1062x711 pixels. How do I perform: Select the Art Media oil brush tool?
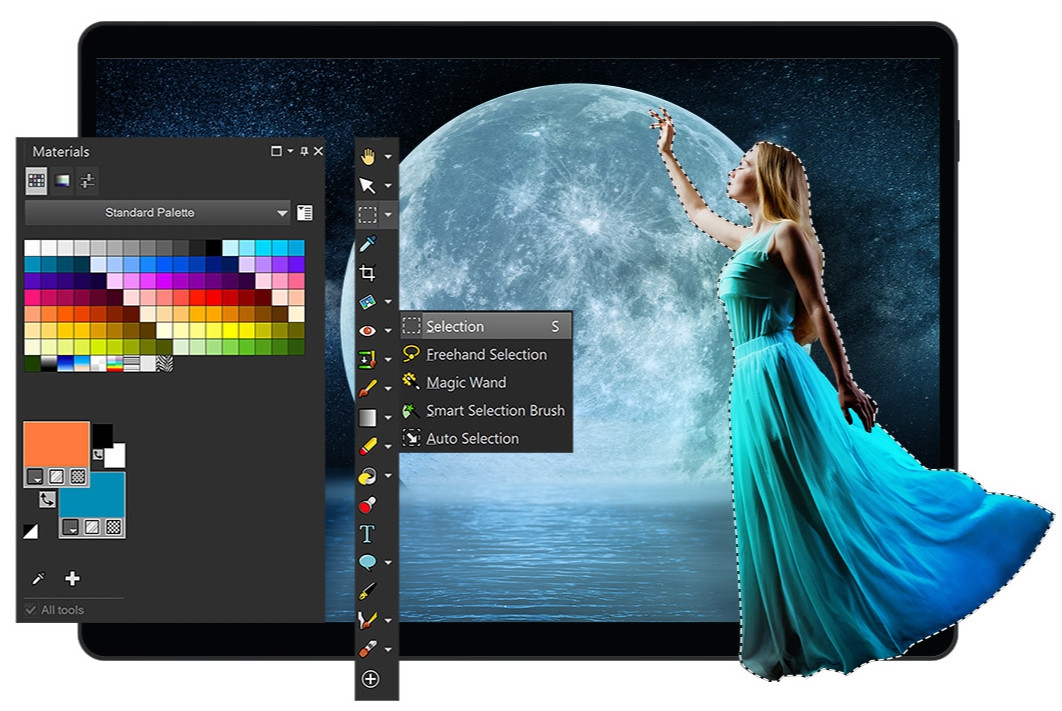tap(368, 620)
